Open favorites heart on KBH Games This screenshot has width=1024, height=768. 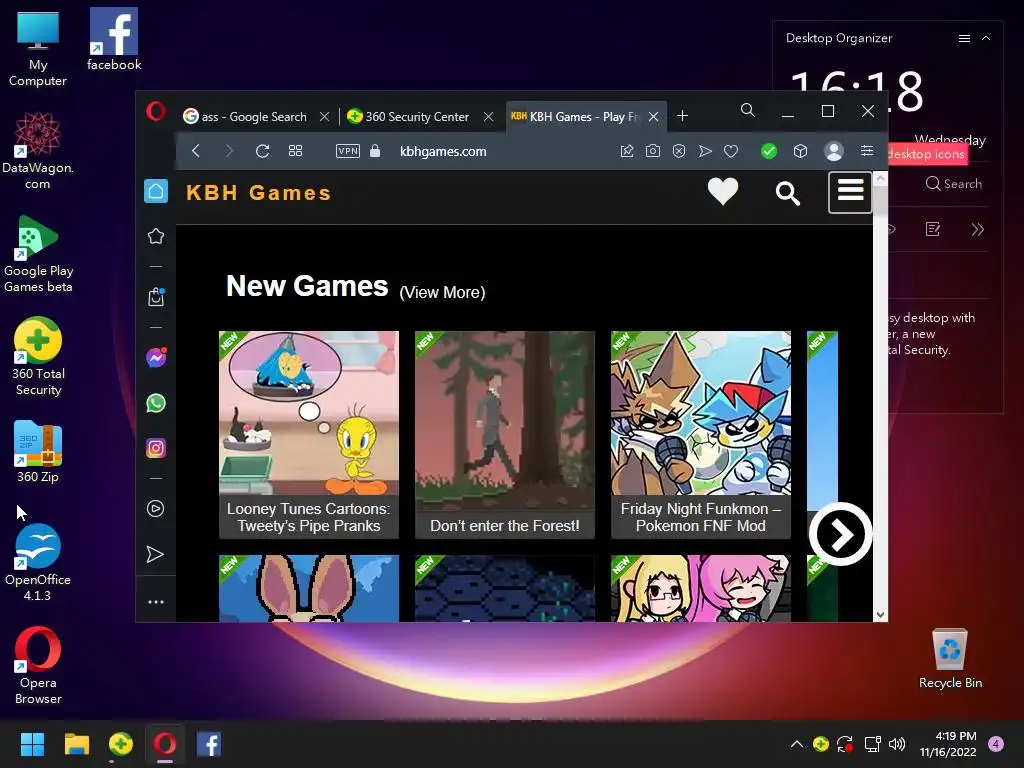(x=723, y=192)
